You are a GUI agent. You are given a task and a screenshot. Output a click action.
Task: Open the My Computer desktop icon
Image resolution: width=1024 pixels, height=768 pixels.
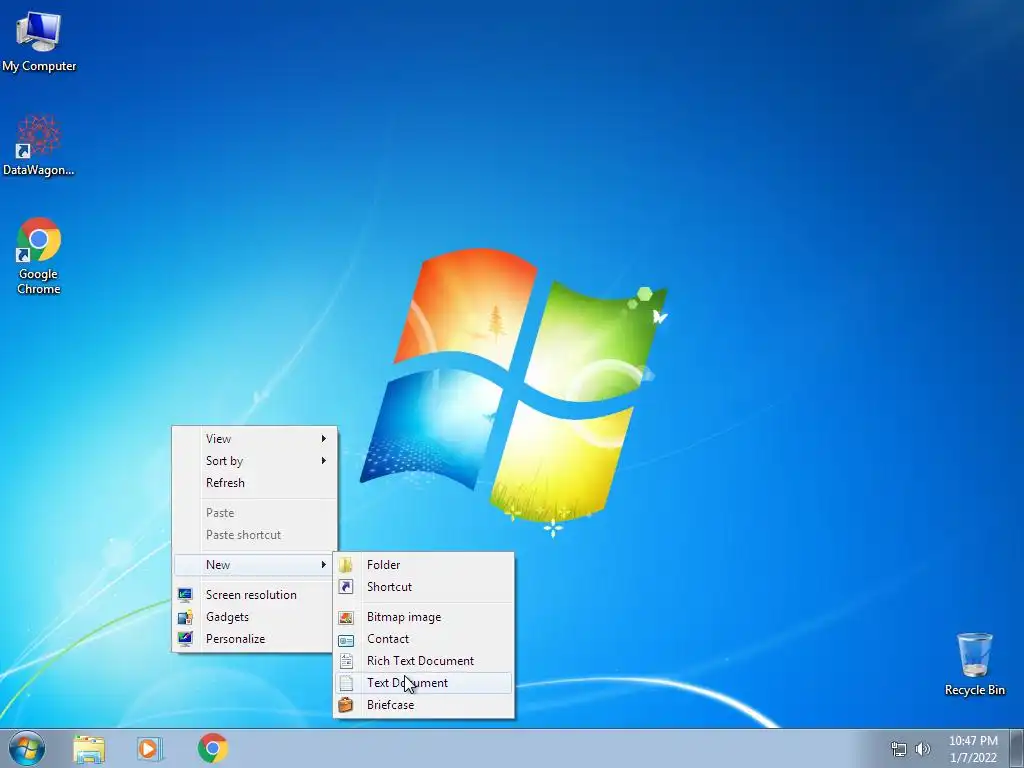39,42
